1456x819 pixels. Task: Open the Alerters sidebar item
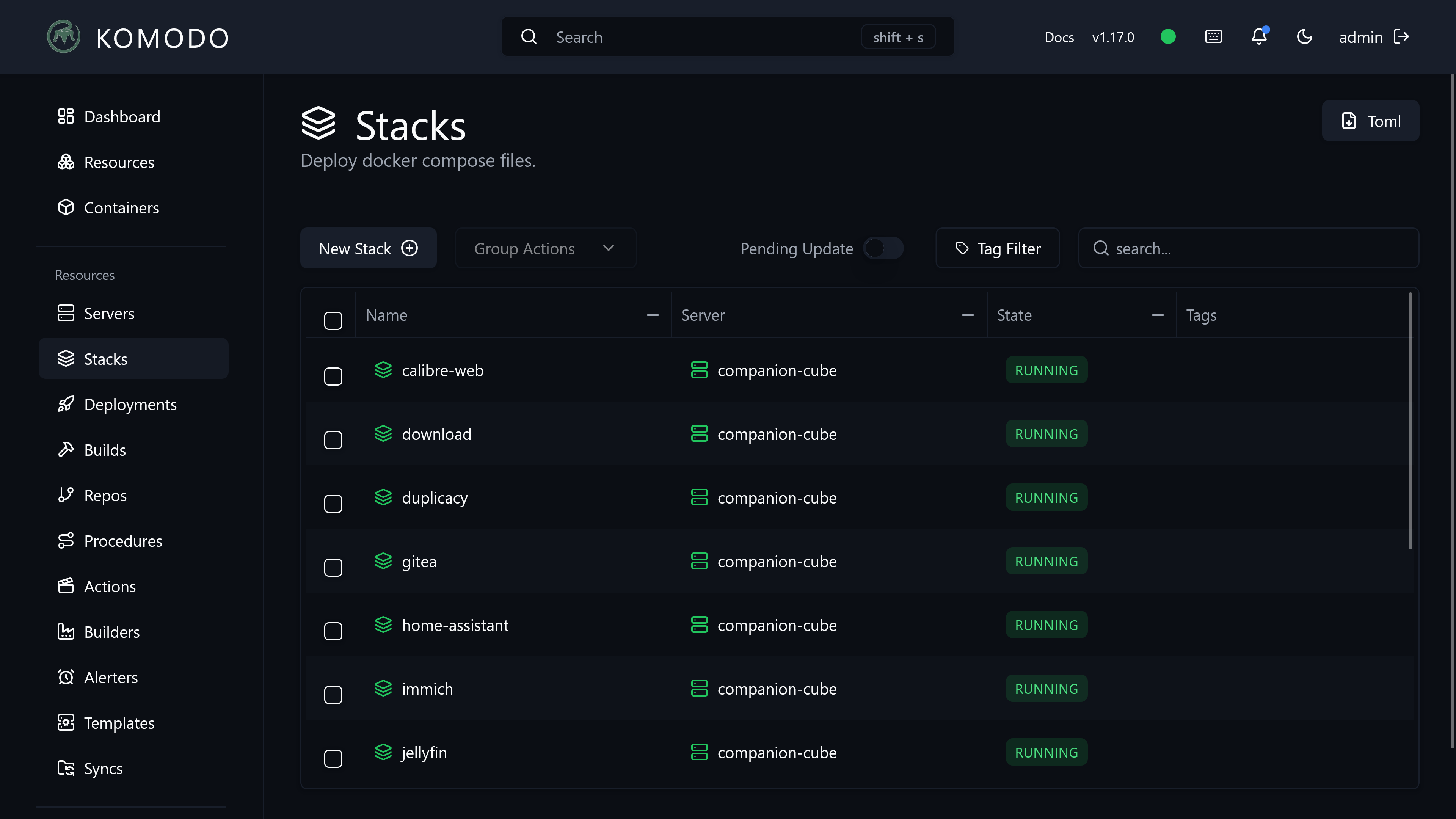pos(133,677)
